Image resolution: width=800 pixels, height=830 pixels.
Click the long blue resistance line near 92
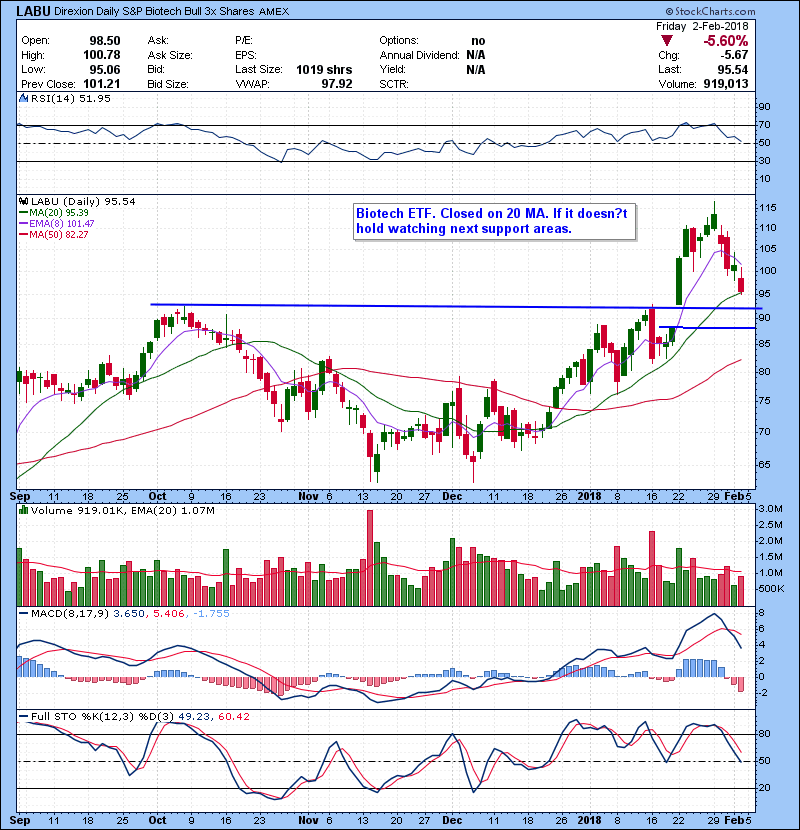point(456,306)
